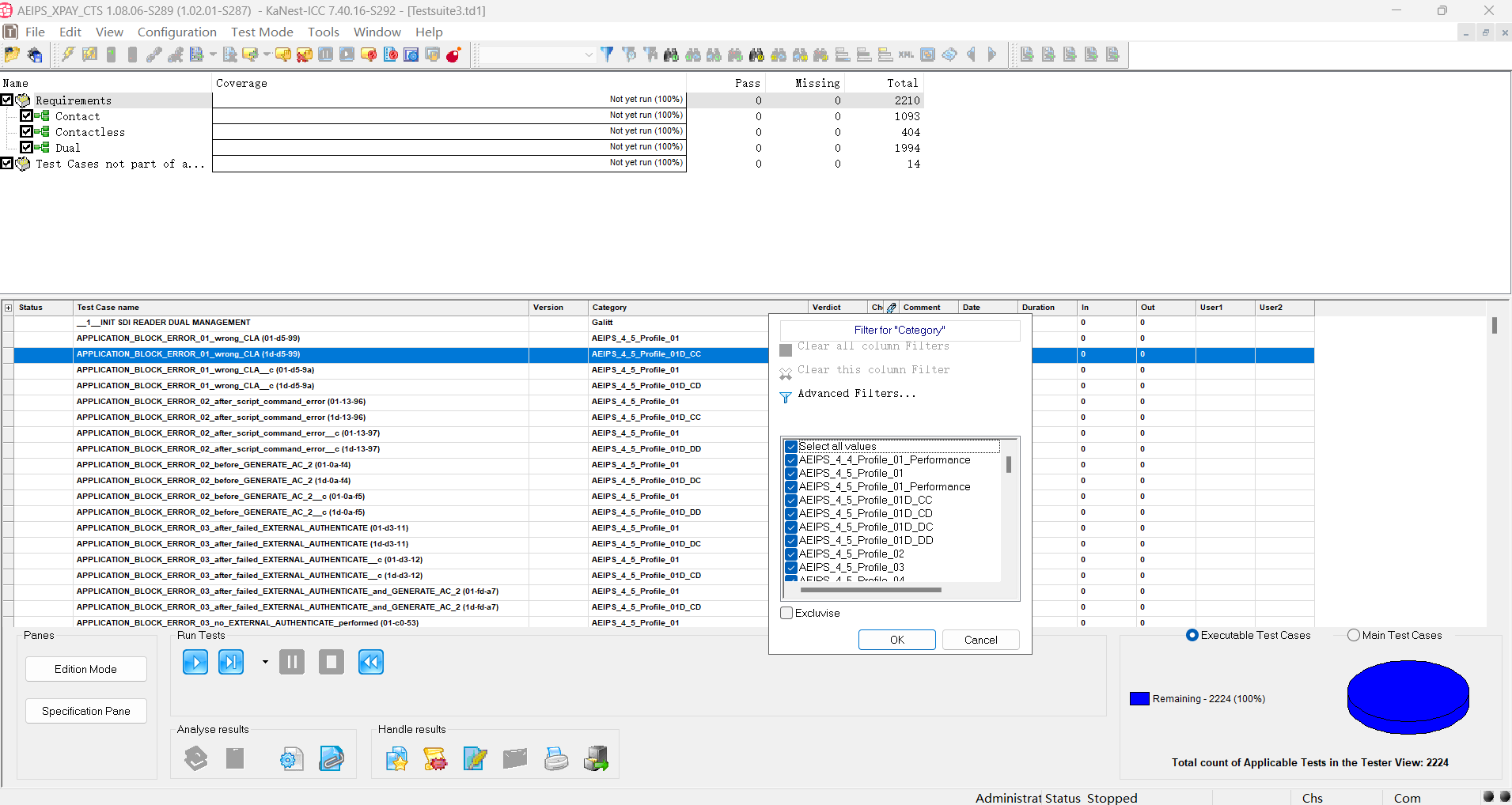This screenshot has height=805, width=1512.
Task: Uncheck the Contactless requirement checkbox
Action: coord(27,132)
